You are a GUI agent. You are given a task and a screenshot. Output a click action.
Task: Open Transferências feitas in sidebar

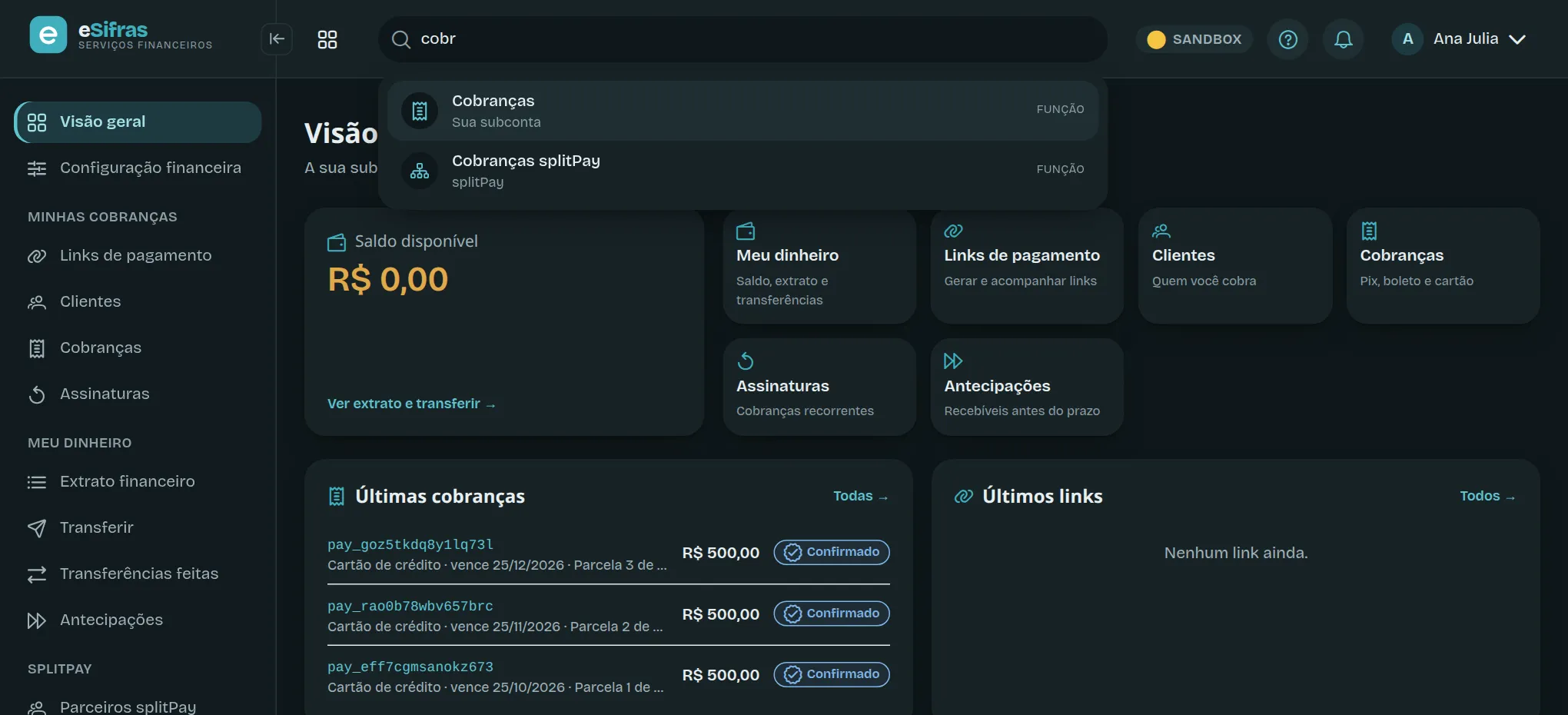point(138,574)
